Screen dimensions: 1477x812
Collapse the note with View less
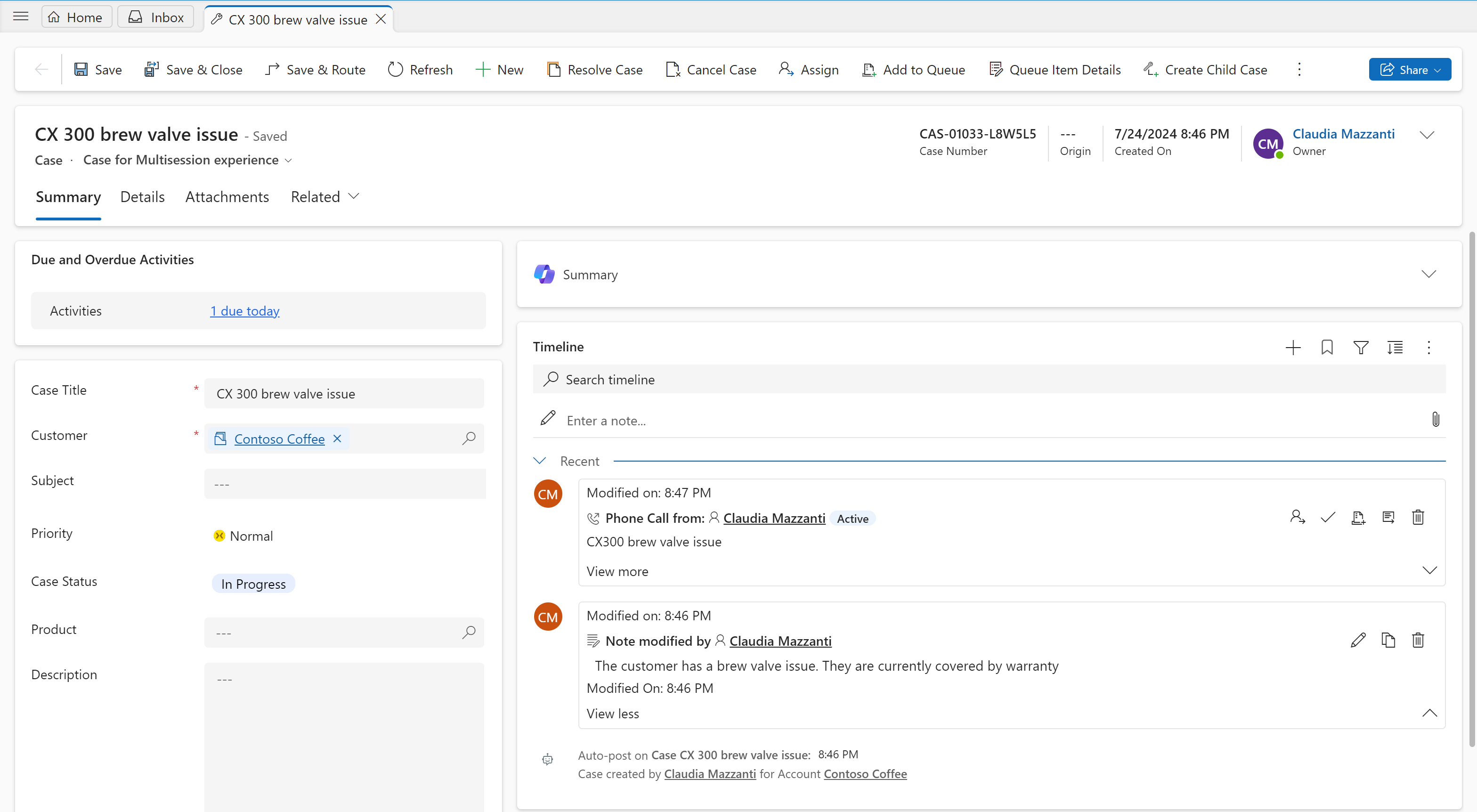(612, 714)
